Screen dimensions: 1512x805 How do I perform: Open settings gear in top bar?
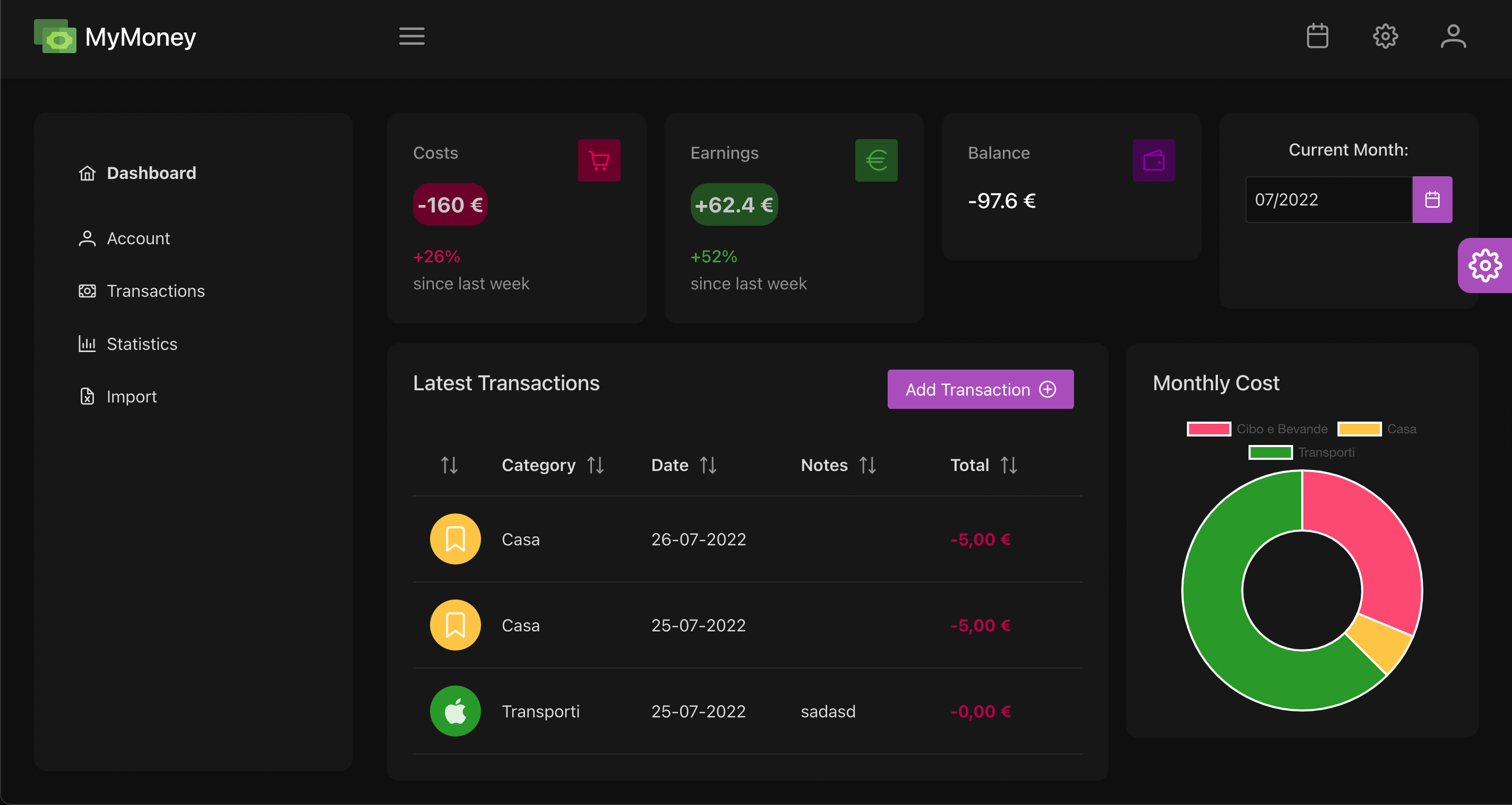[x=1385, y=37]
